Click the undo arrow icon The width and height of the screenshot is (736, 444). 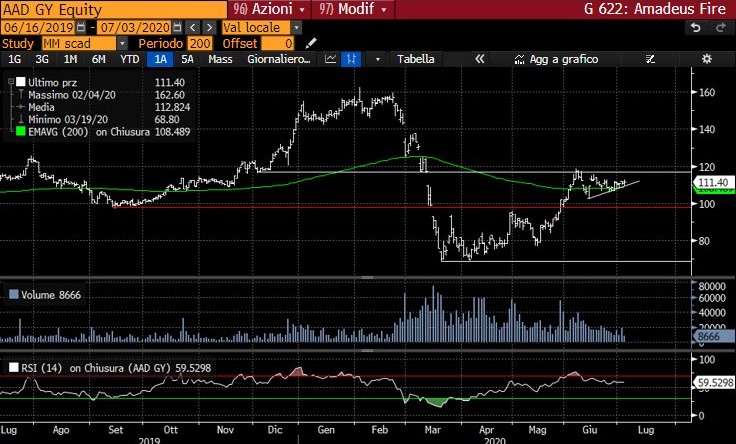click(696, 28)
